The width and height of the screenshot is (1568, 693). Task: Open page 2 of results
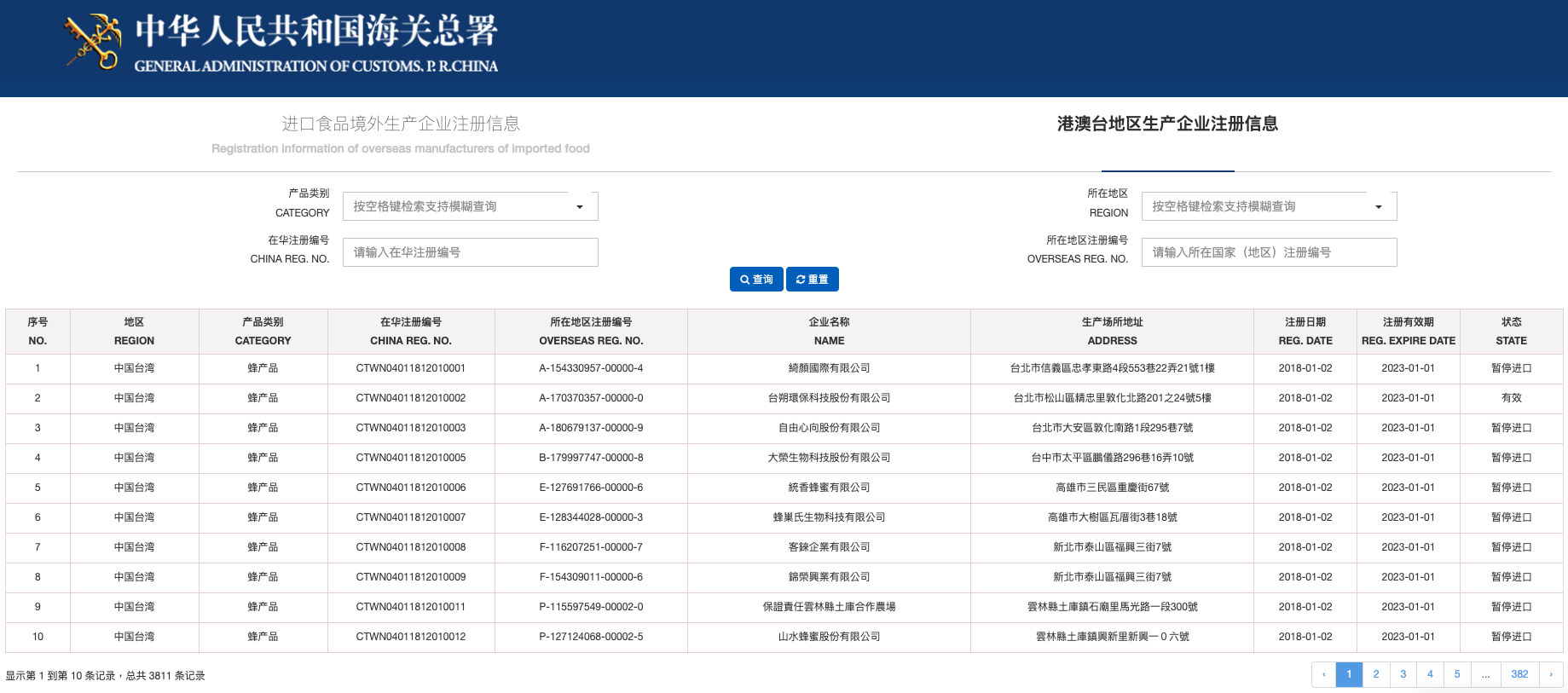point(1376,674)
